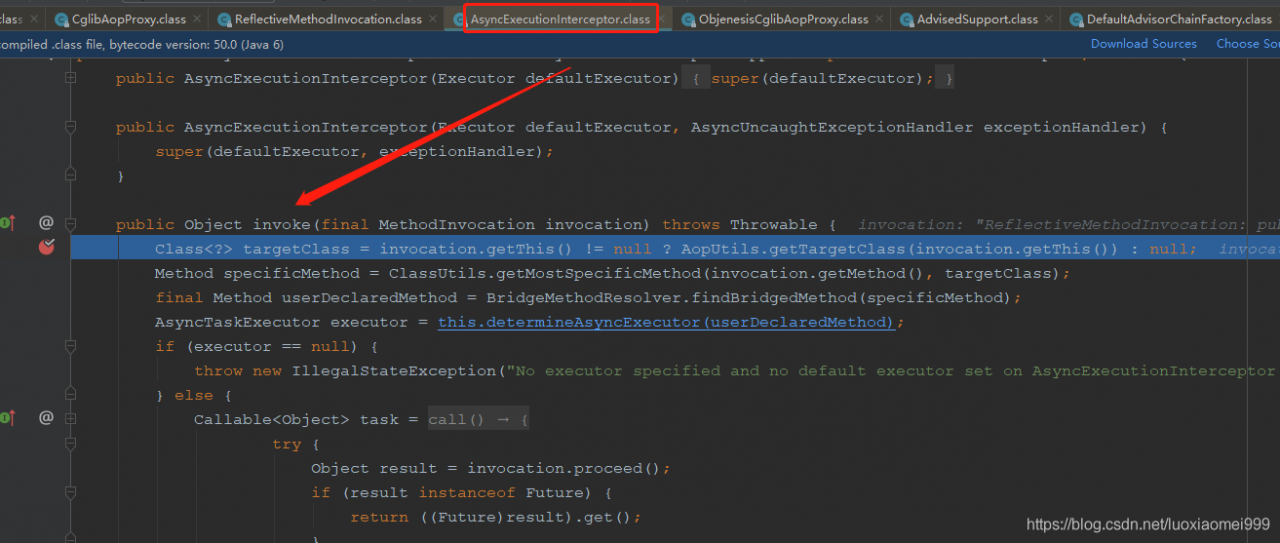Click the fold end marker after the super(defaultExecutor, exceptionHandler) line
Viewport: 1280px width, 543px height.
click(x=70, y=175)
